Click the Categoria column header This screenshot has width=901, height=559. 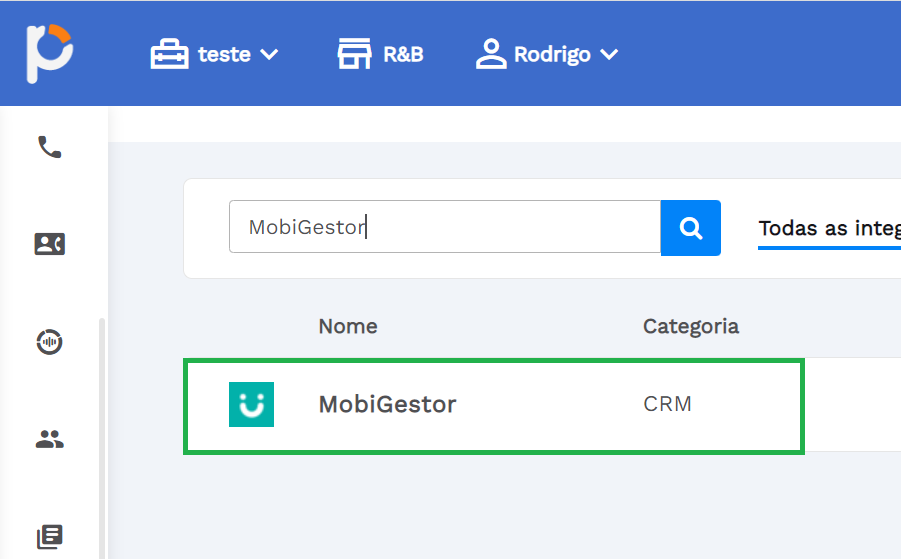(691, 326)
